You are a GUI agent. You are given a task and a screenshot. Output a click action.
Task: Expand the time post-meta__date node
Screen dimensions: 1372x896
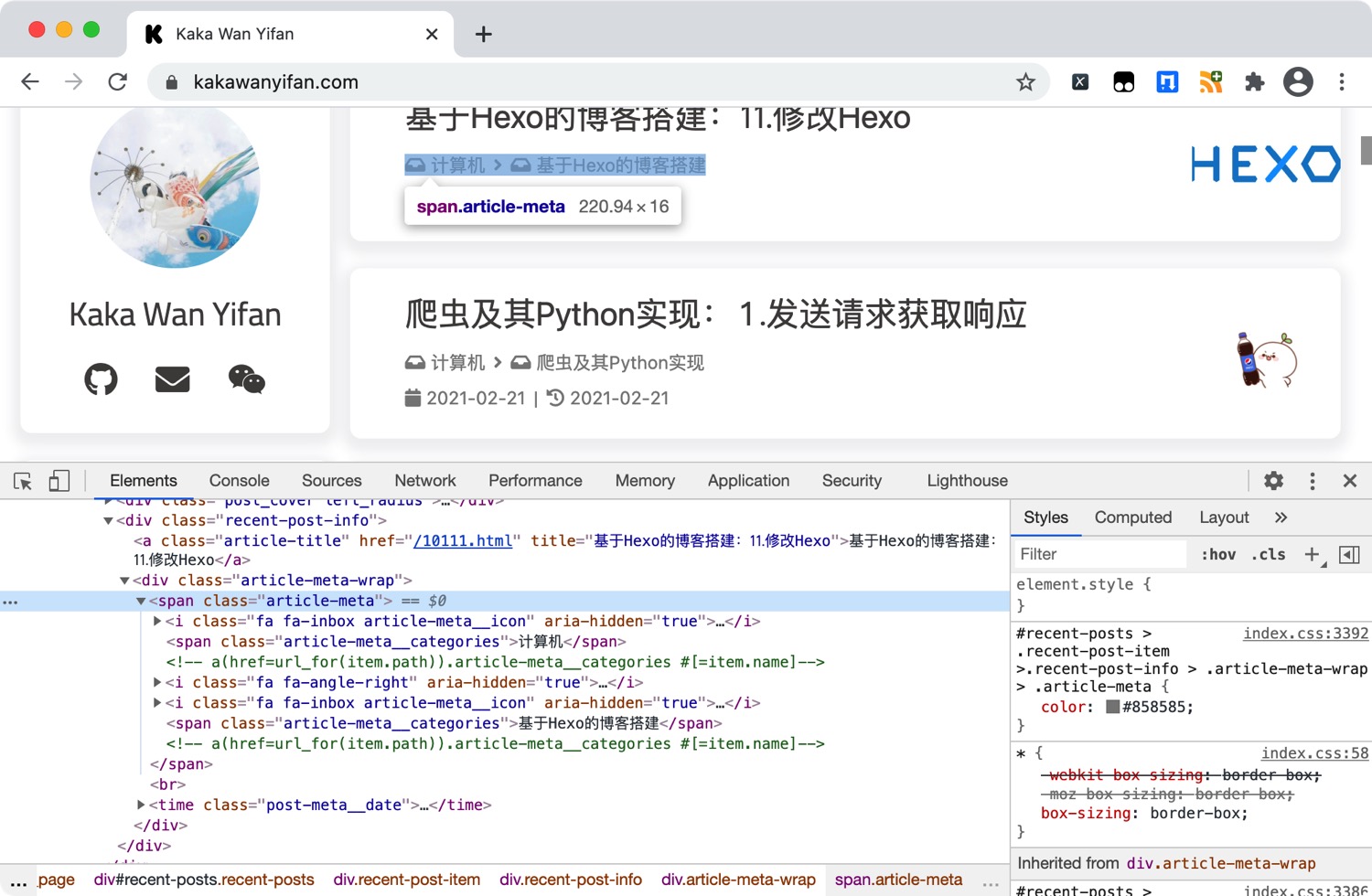point(141,805)
